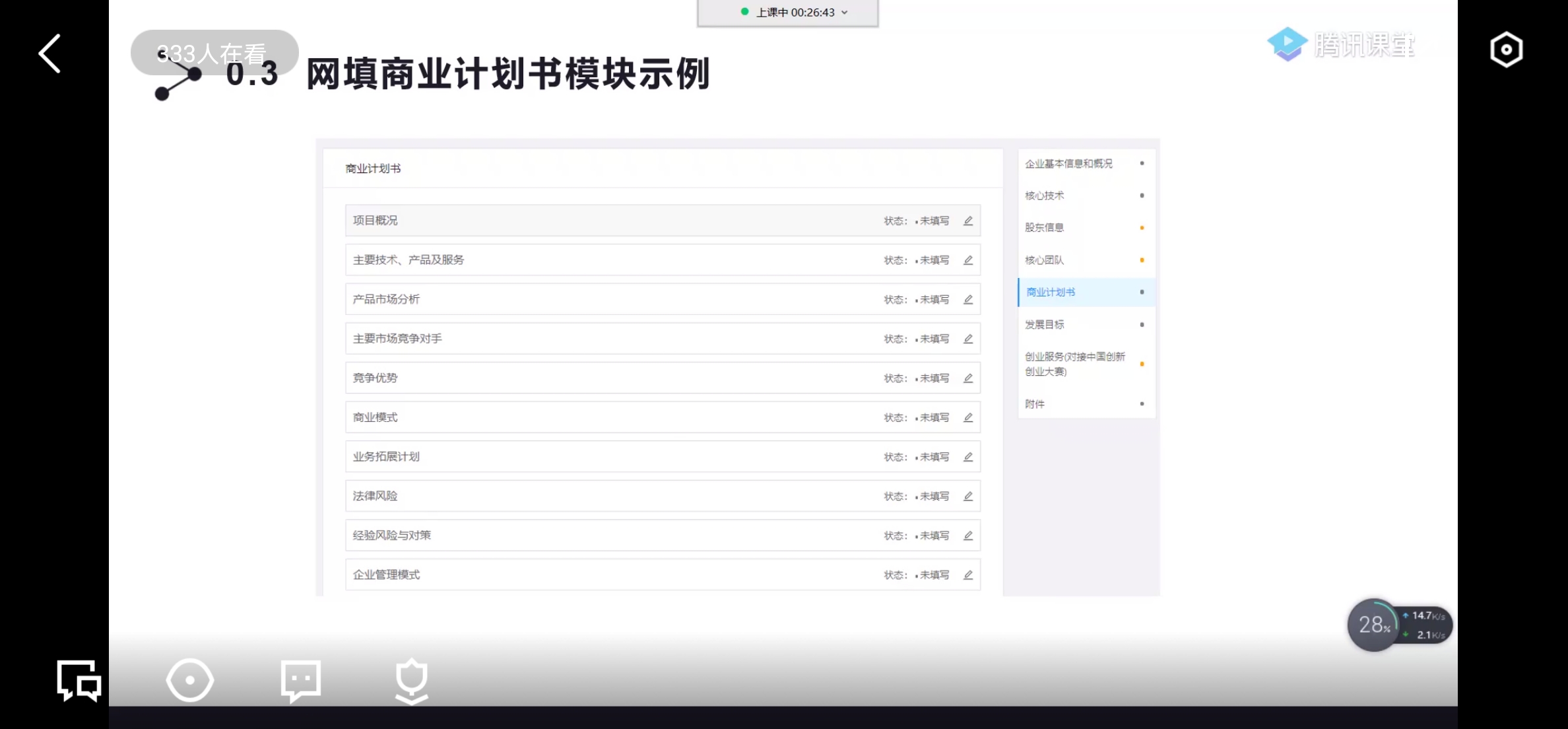
Task: Open the discussion chat bubbles icon
Action: [x=79, y=680]
